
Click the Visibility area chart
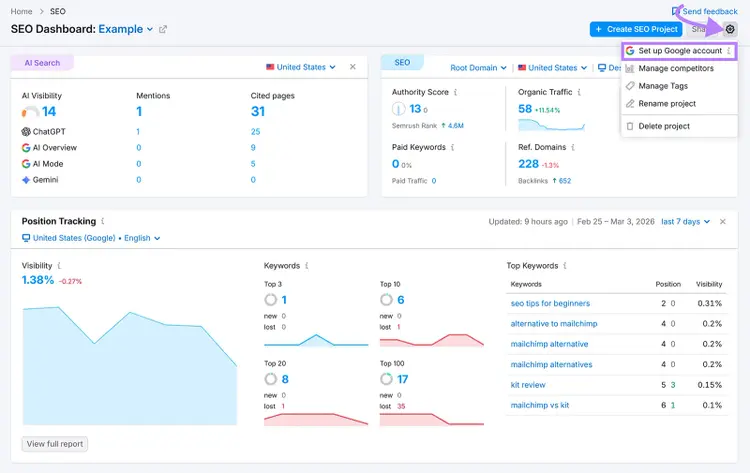(x=130, y=366)
